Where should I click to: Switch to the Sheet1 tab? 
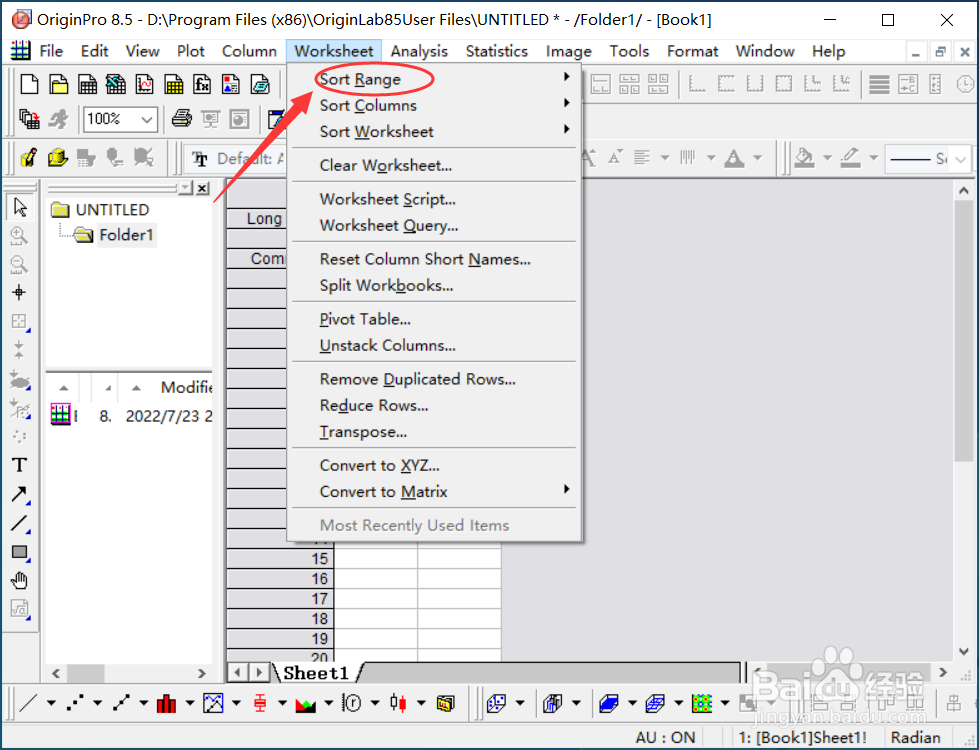click(315, 673)
